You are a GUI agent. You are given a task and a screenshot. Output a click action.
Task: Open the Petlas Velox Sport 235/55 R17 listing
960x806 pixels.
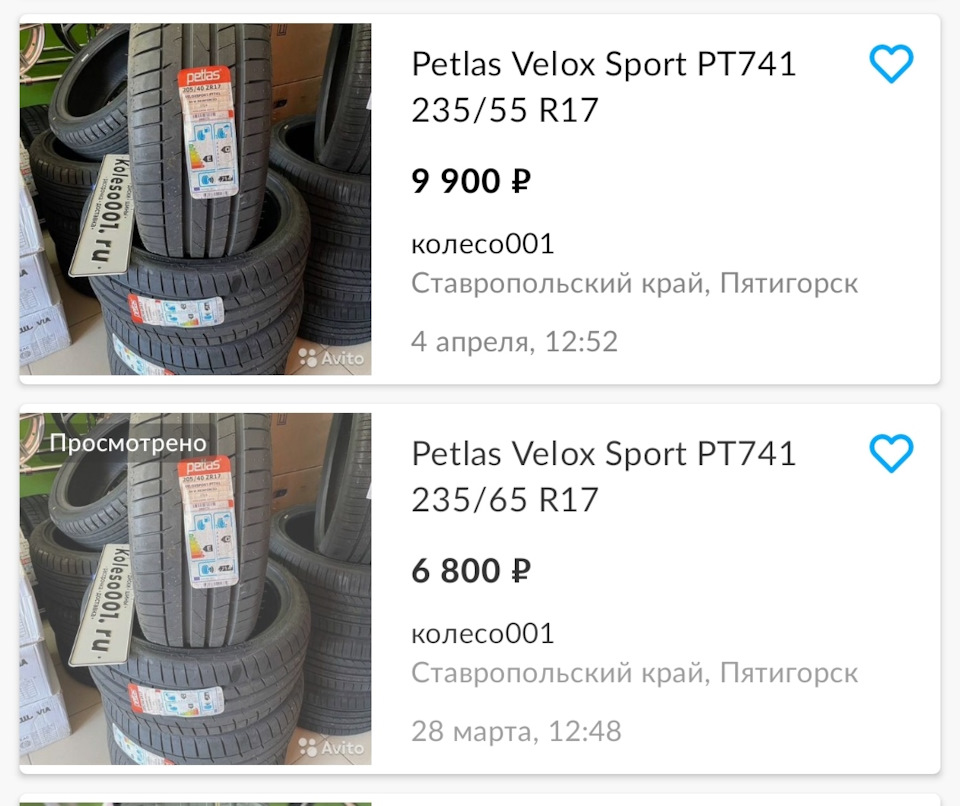tap(603, 87)
